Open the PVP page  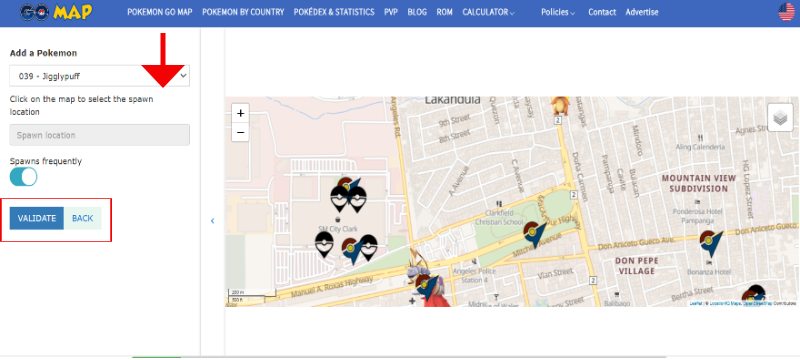point(391,12)
